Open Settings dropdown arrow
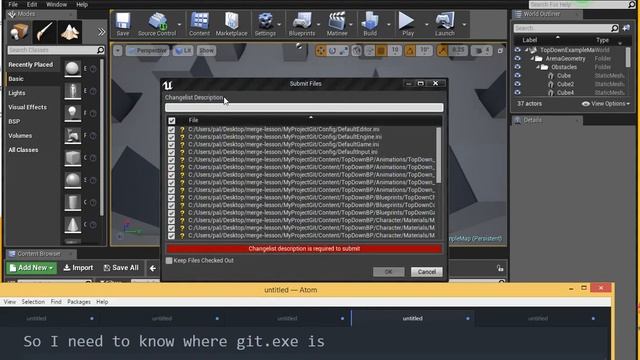Viewport: 640px width, 360px height. click(279, 24)
